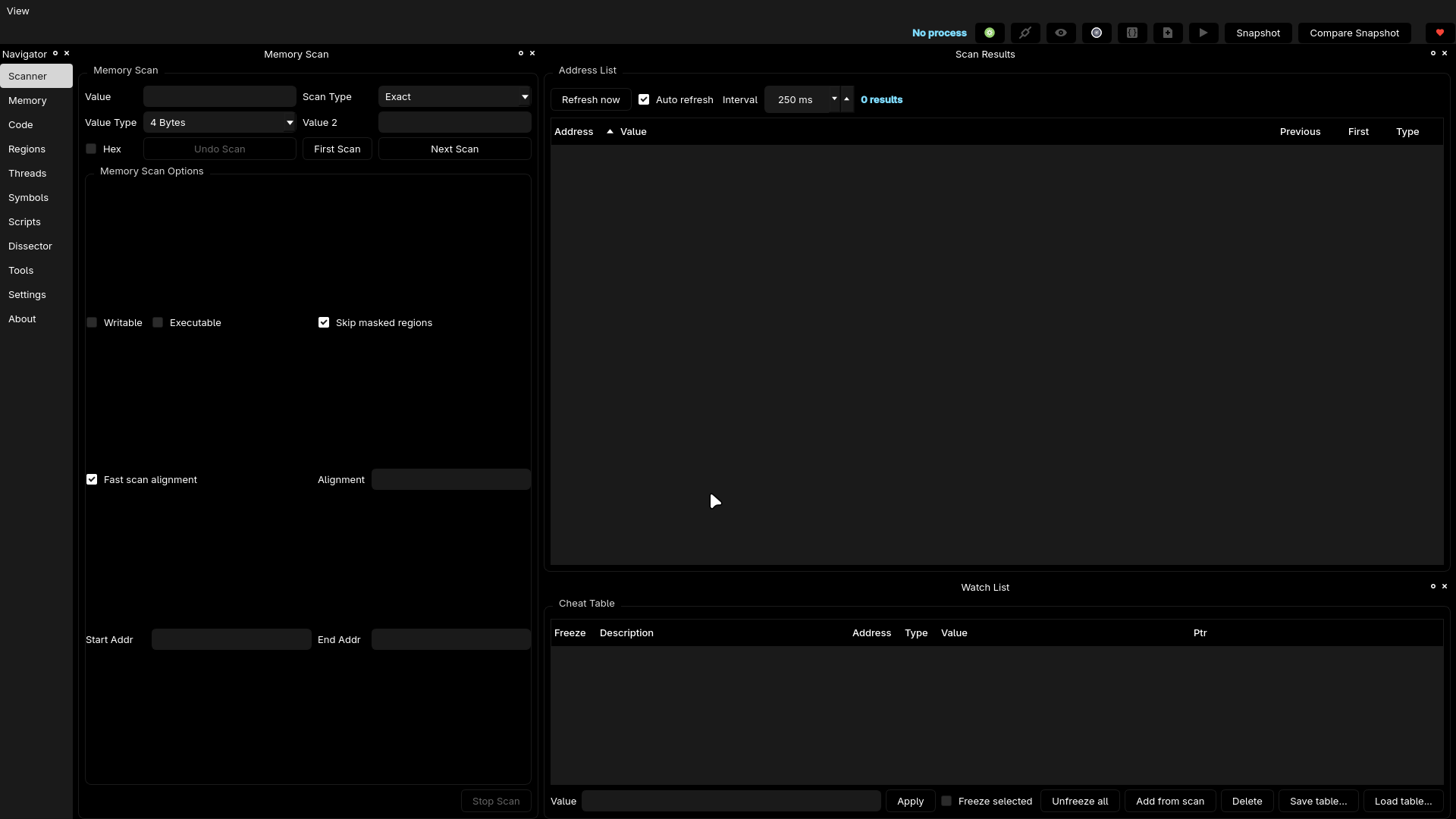Open the About page
The width and height of the screenshot is (1456, 819).
pos(36,318)
